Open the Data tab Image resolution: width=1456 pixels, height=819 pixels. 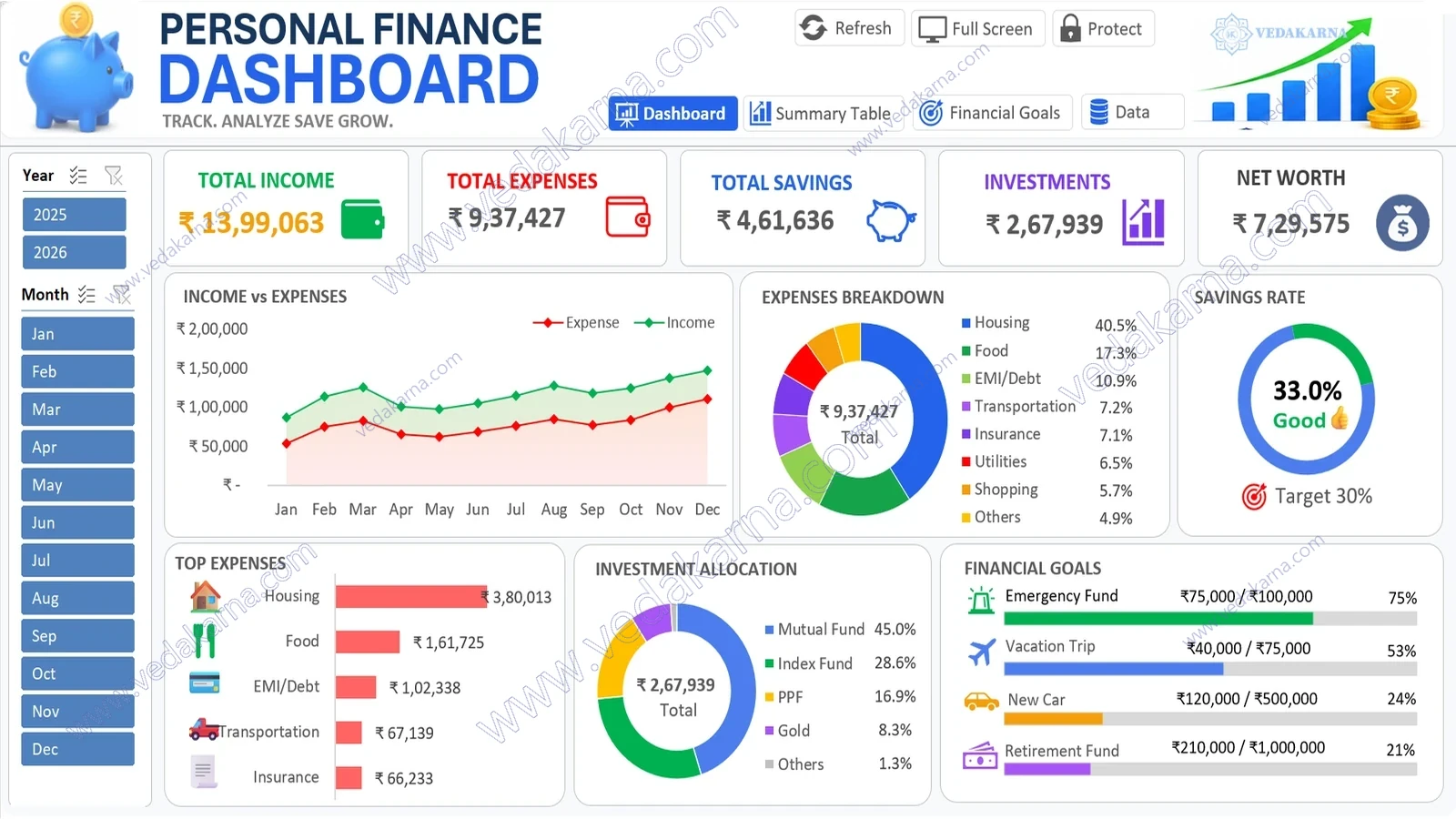click(1131, 112)
